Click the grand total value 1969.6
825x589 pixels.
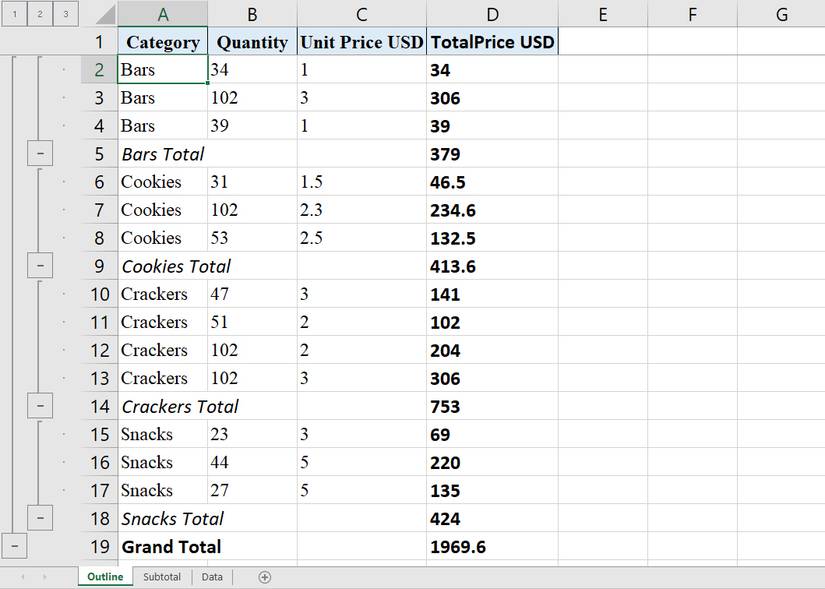[x=492, y=546]
